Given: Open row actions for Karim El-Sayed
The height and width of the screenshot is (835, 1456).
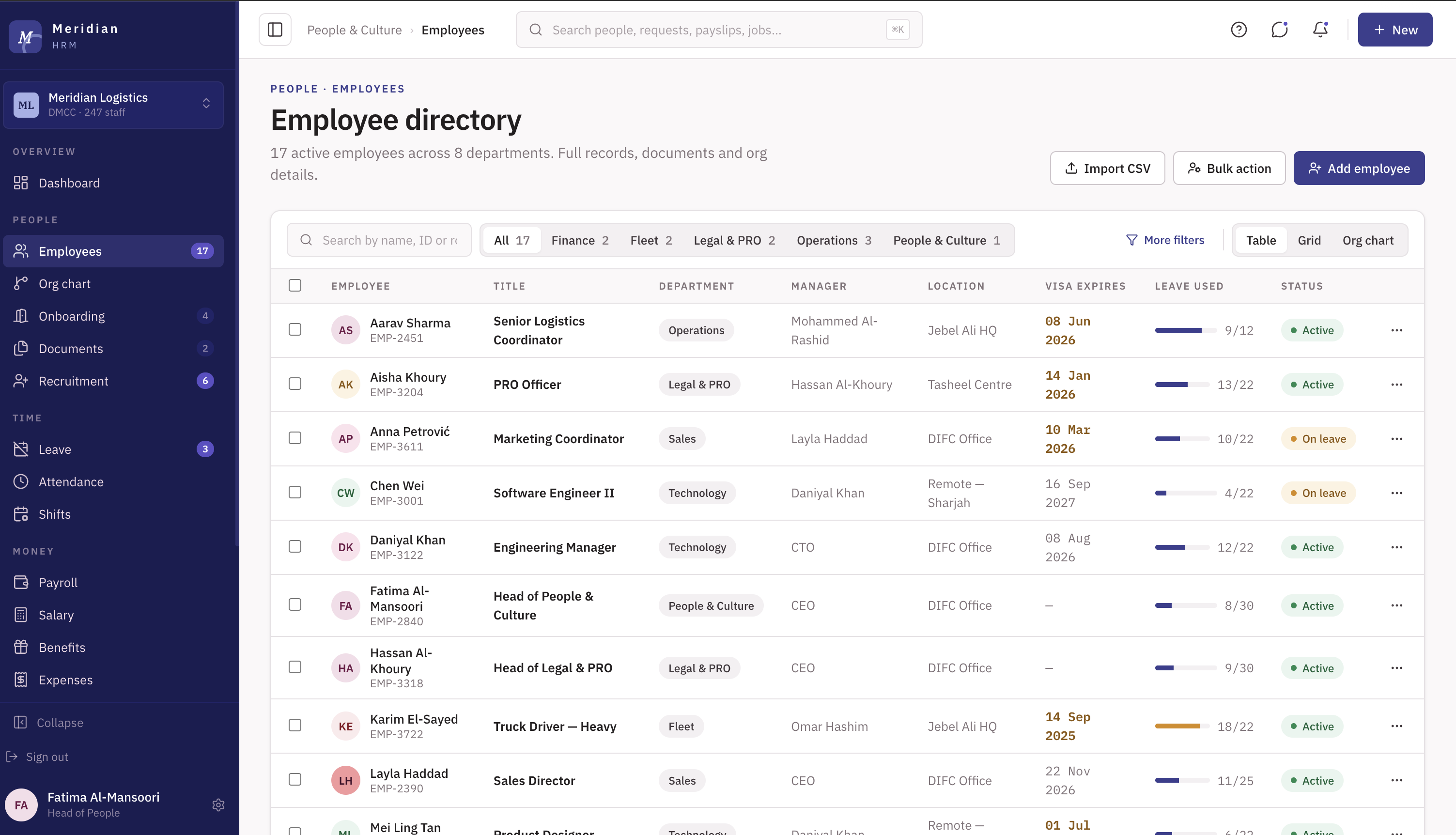Looking at the screenshot, I should (x=1396, y=727).
